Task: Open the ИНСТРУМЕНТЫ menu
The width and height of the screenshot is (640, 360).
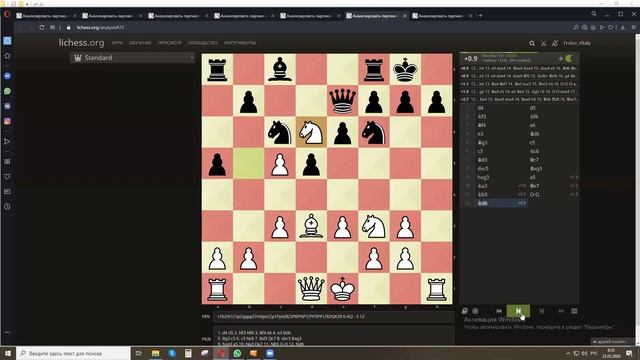Action: tap(240, 43)
